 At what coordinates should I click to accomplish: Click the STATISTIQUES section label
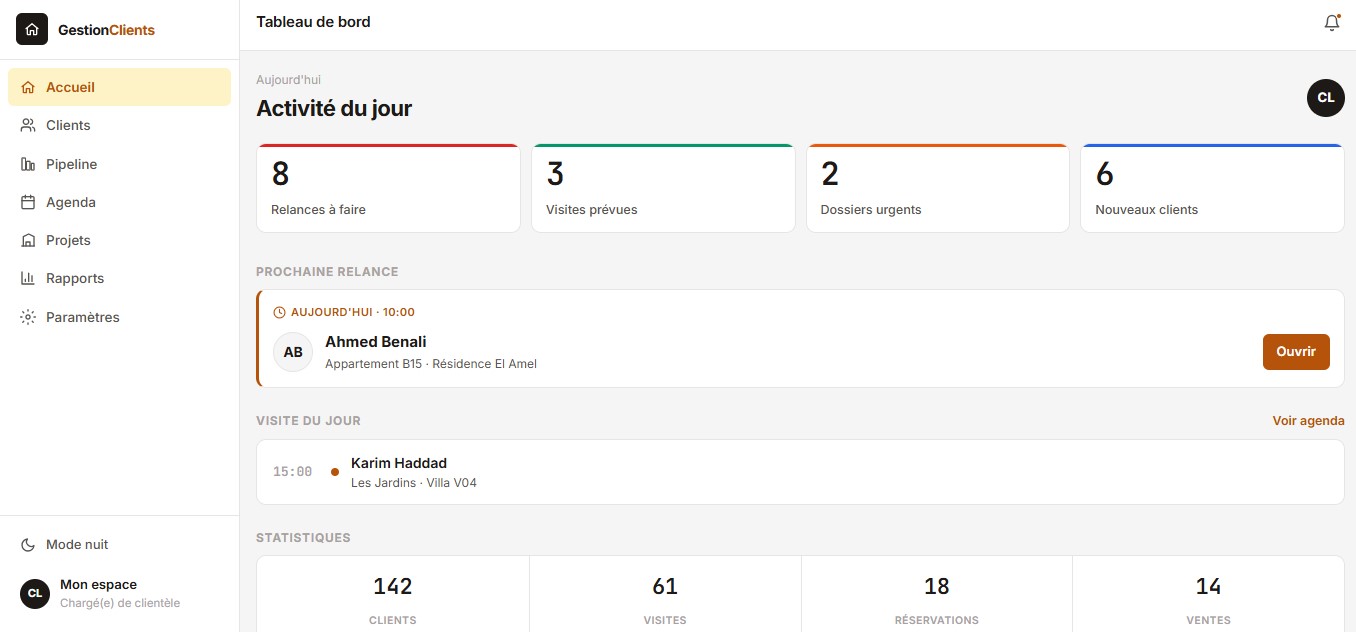pyautogui.click(x=303, y=538)
